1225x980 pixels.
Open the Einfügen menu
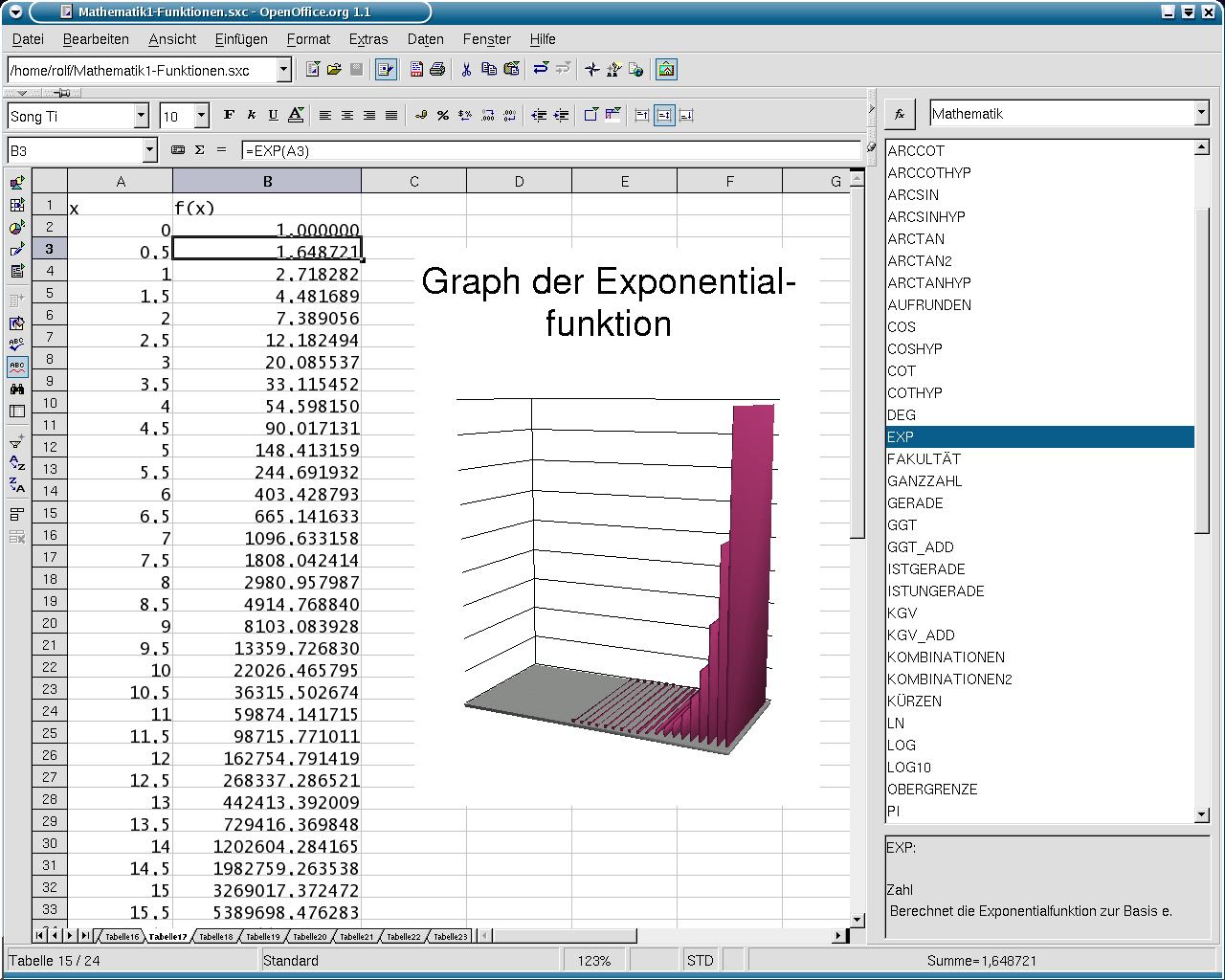click(x=241, y=39)
